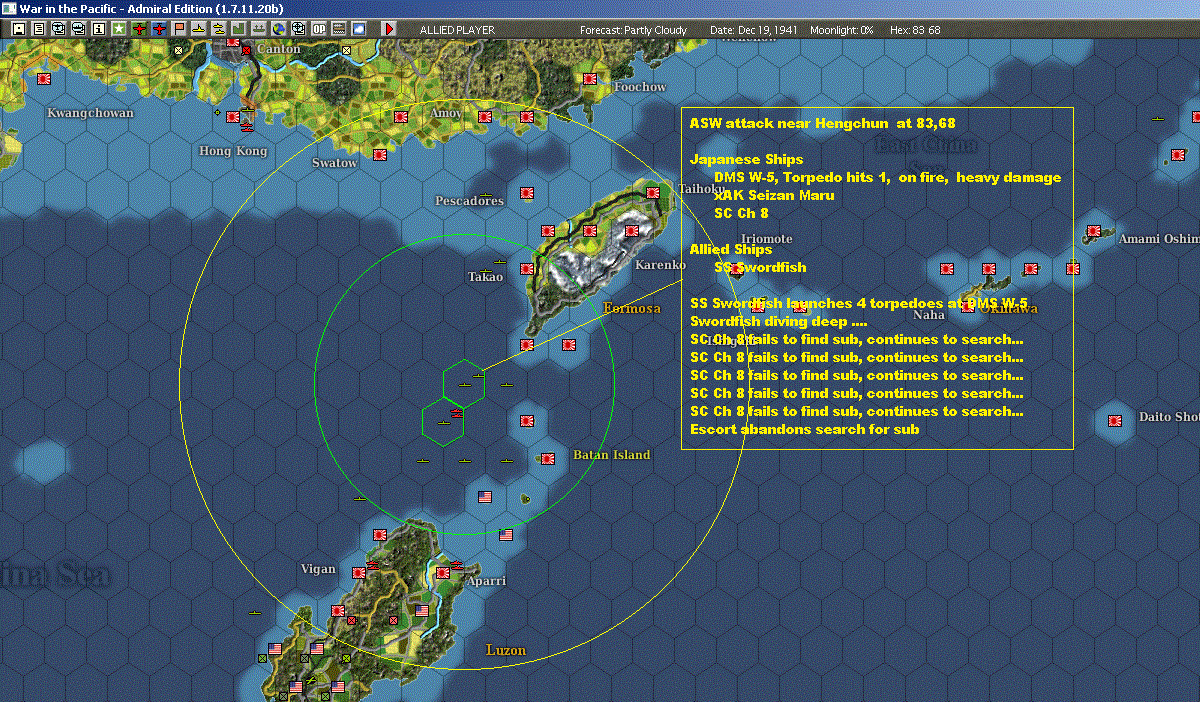The width and height of the screenshot is (1200, 702).
Task: Click the Formosa island label
Action: [x=632, y=308]
